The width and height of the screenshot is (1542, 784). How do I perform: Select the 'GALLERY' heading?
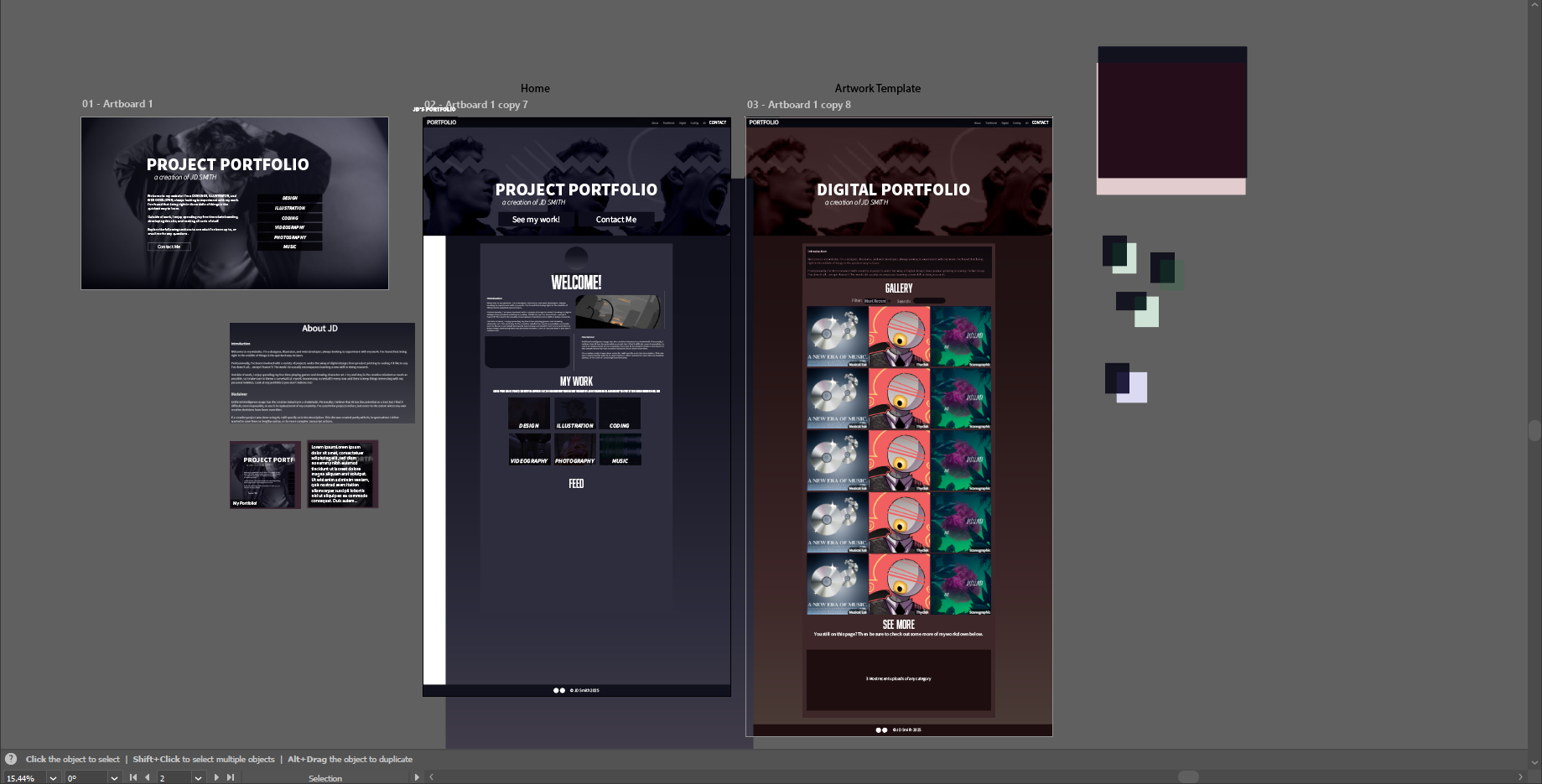click(899, 288)
